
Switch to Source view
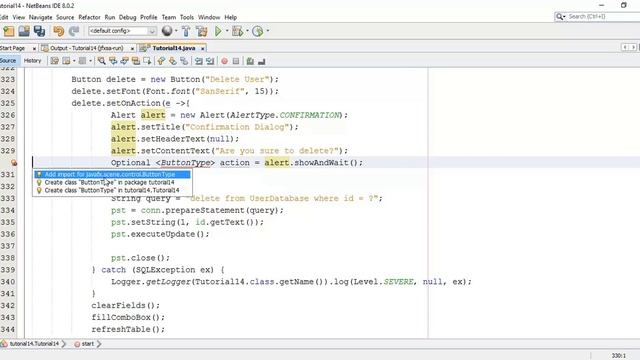click(x=8, y=61)
